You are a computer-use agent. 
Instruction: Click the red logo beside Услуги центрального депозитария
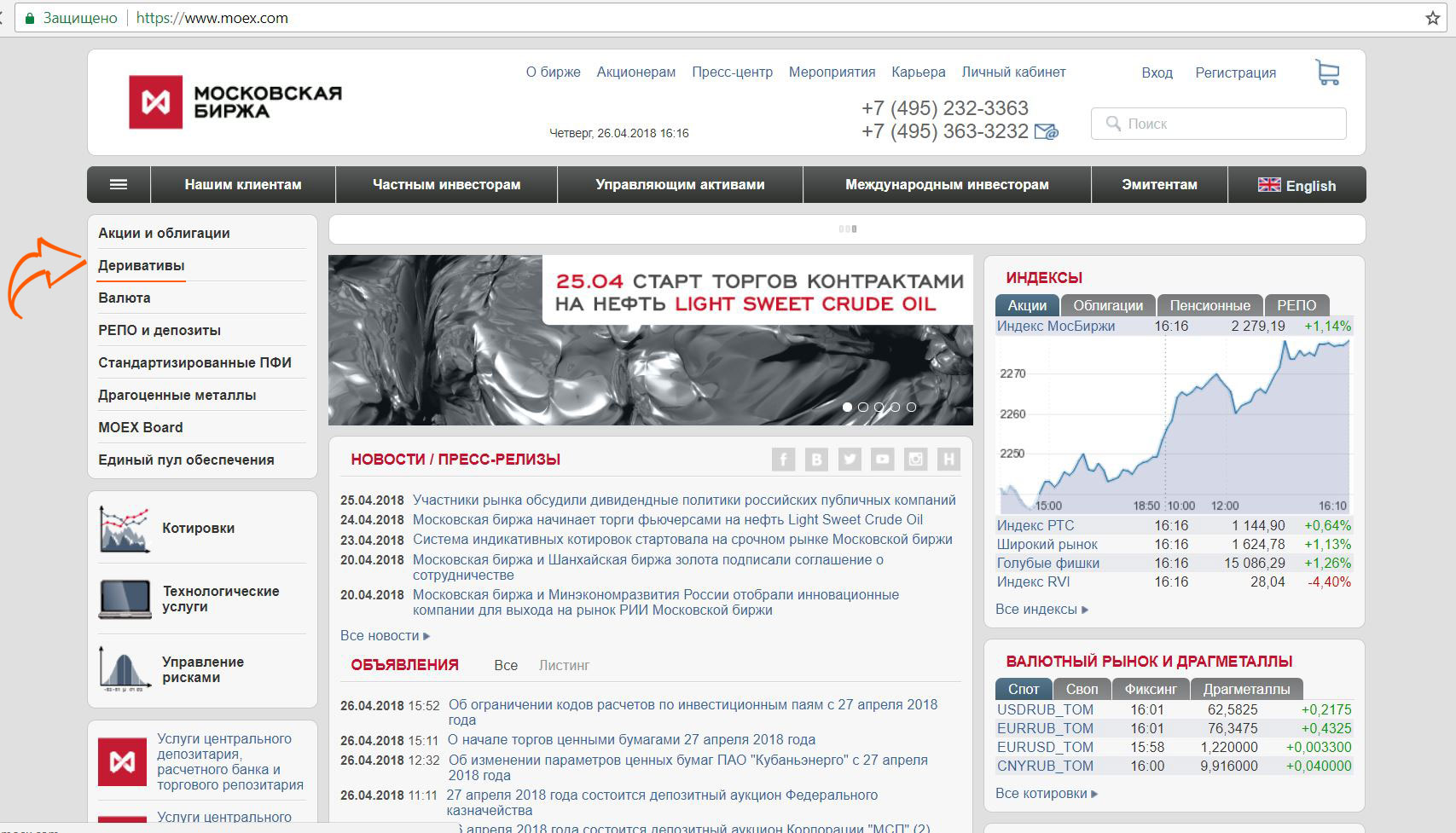point(122,761)
